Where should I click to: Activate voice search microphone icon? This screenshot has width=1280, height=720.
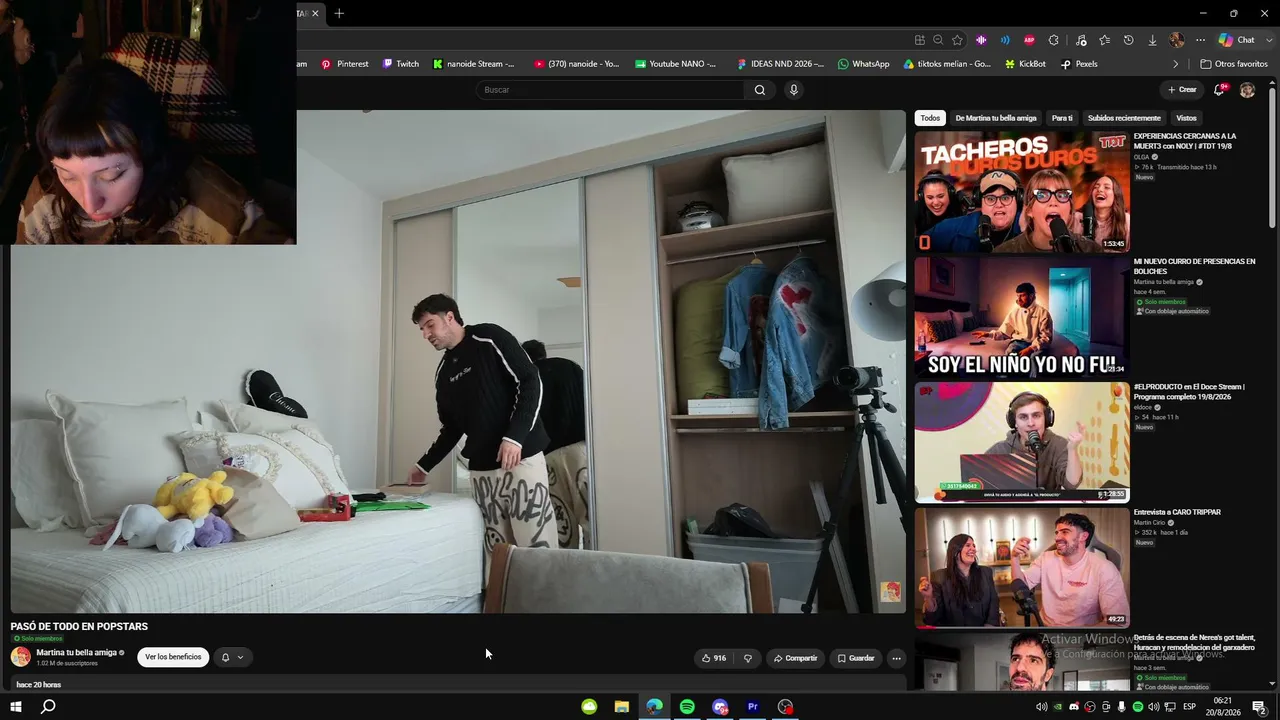click(x=794, y=90)
